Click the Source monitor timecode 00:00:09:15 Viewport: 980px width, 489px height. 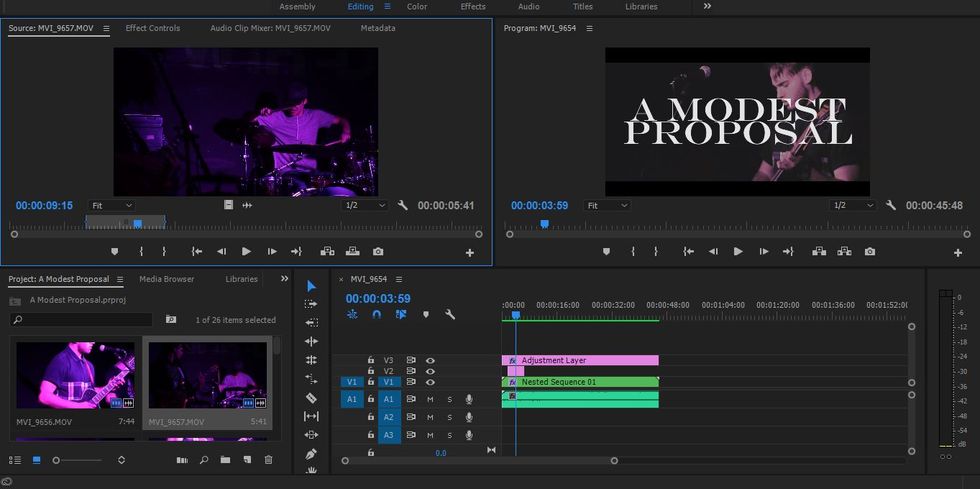(x=44, y=205)
